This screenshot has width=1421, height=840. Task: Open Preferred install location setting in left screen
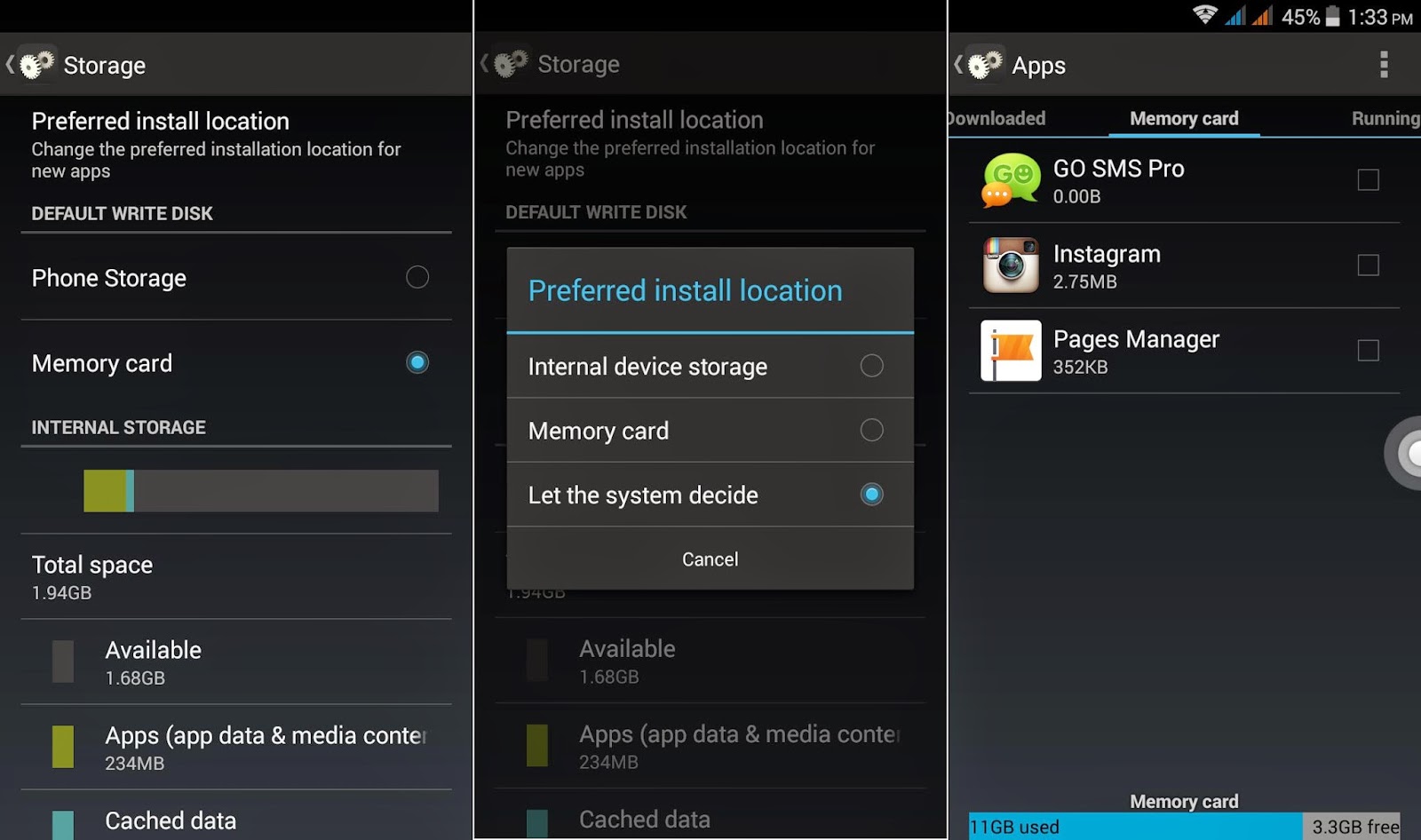(236, 145)
